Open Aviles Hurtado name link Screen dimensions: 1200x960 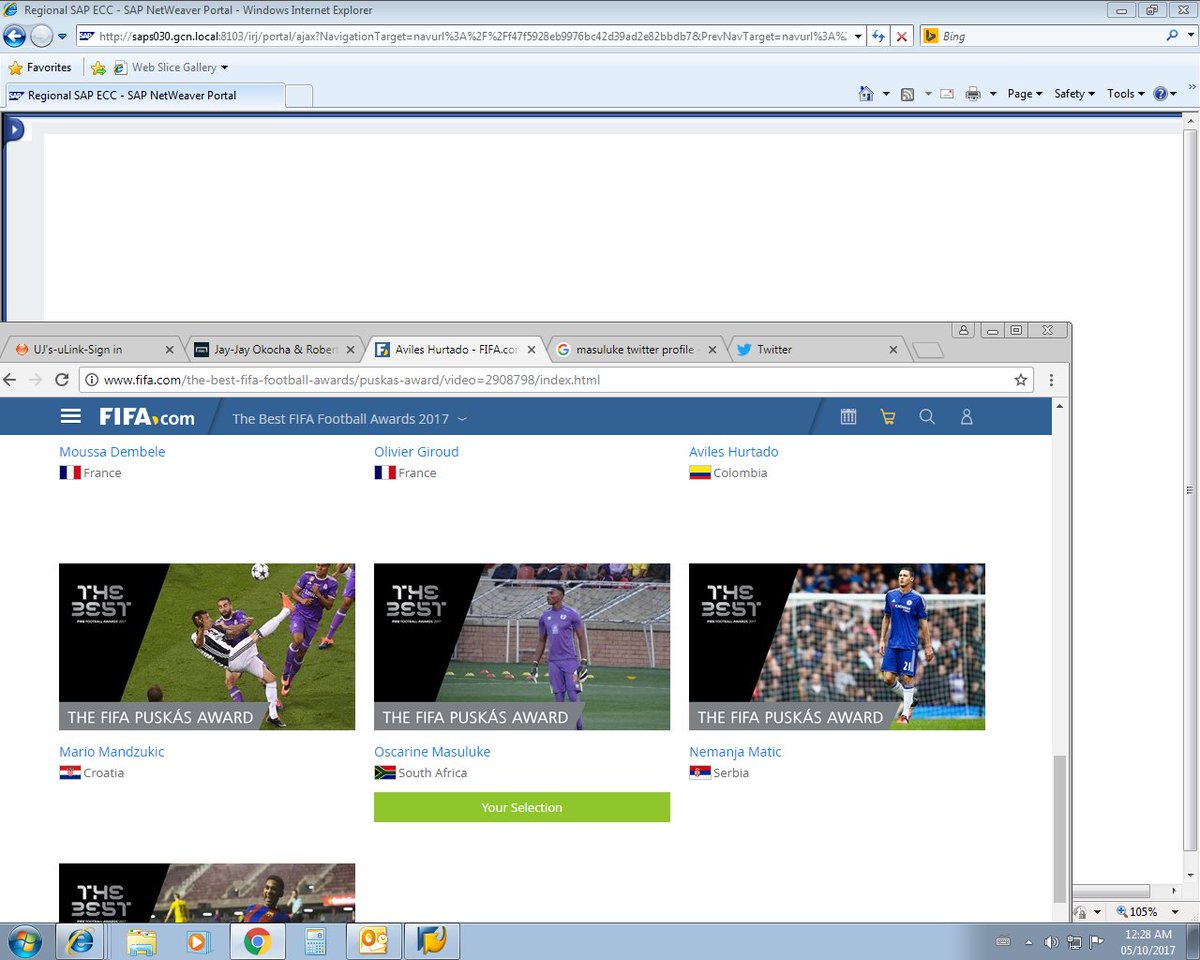733,452
